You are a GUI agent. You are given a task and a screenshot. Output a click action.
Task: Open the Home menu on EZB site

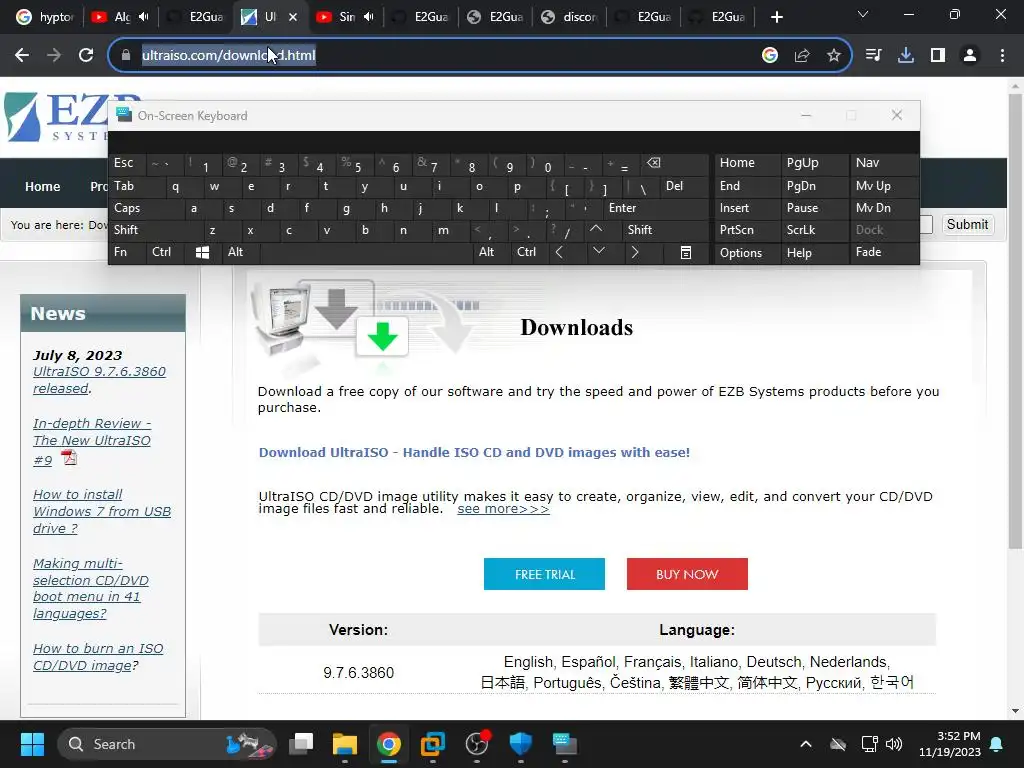click(42, 187)
